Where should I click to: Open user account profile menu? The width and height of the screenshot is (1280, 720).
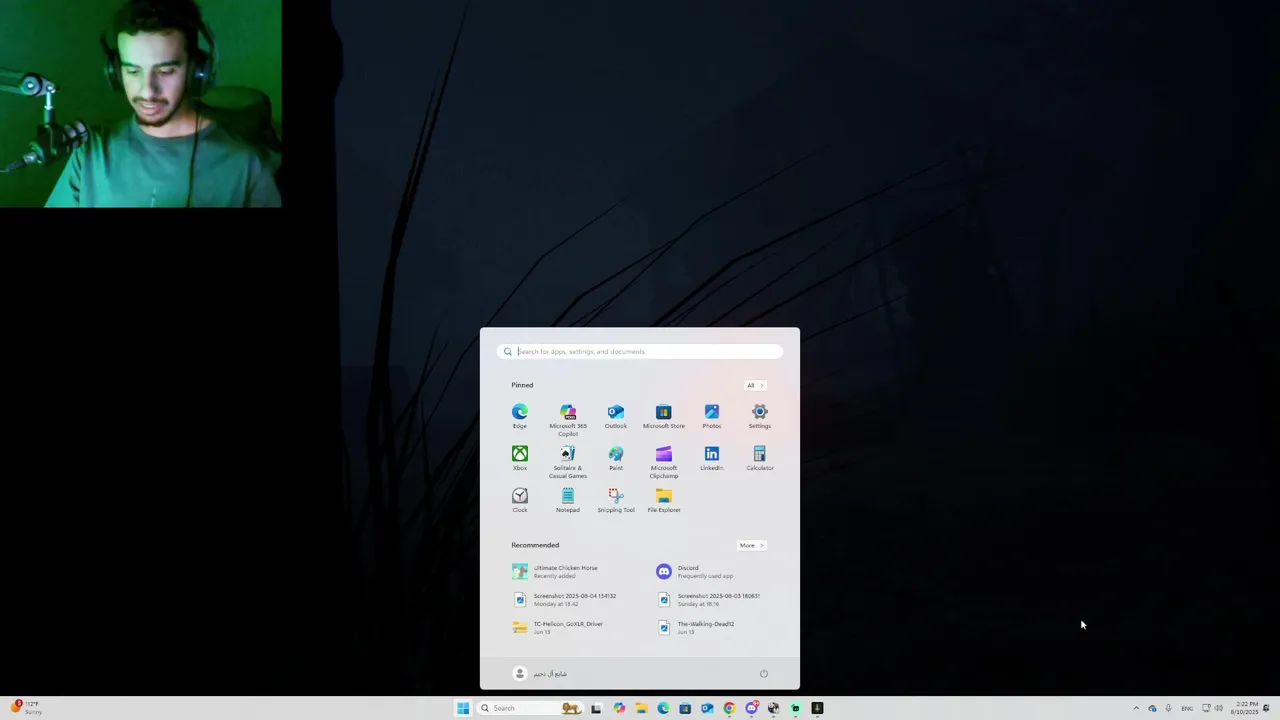pyautogui.click(x=540, y=673)
